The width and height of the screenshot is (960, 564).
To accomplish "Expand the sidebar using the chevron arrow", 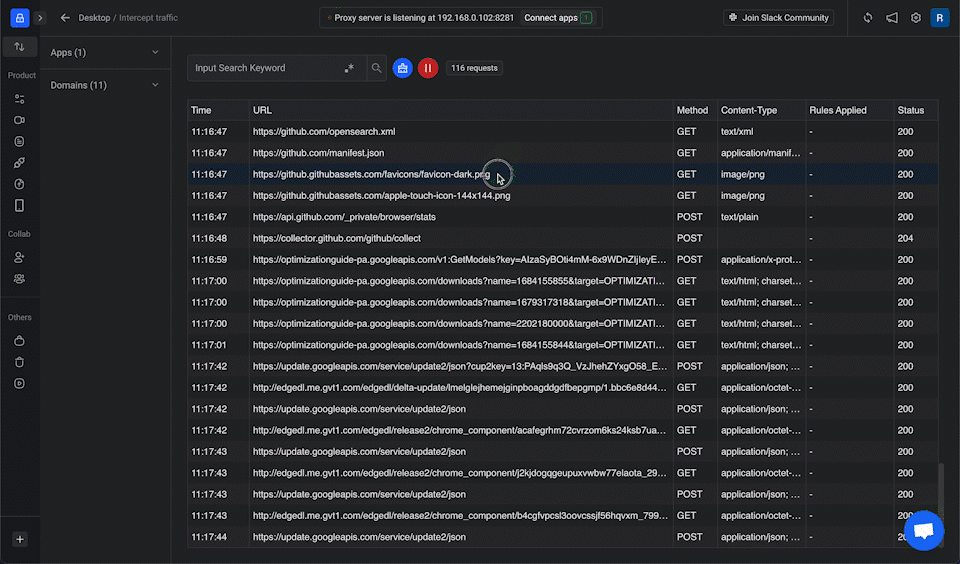I will tap(40, 18).
